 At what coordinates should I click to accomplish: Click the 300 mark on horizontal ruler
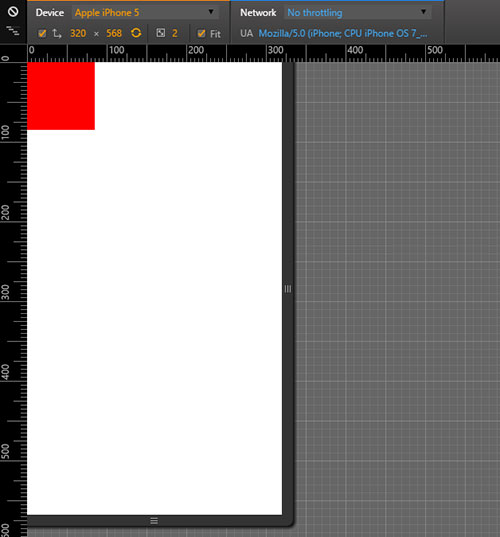(x=275, y=50)
